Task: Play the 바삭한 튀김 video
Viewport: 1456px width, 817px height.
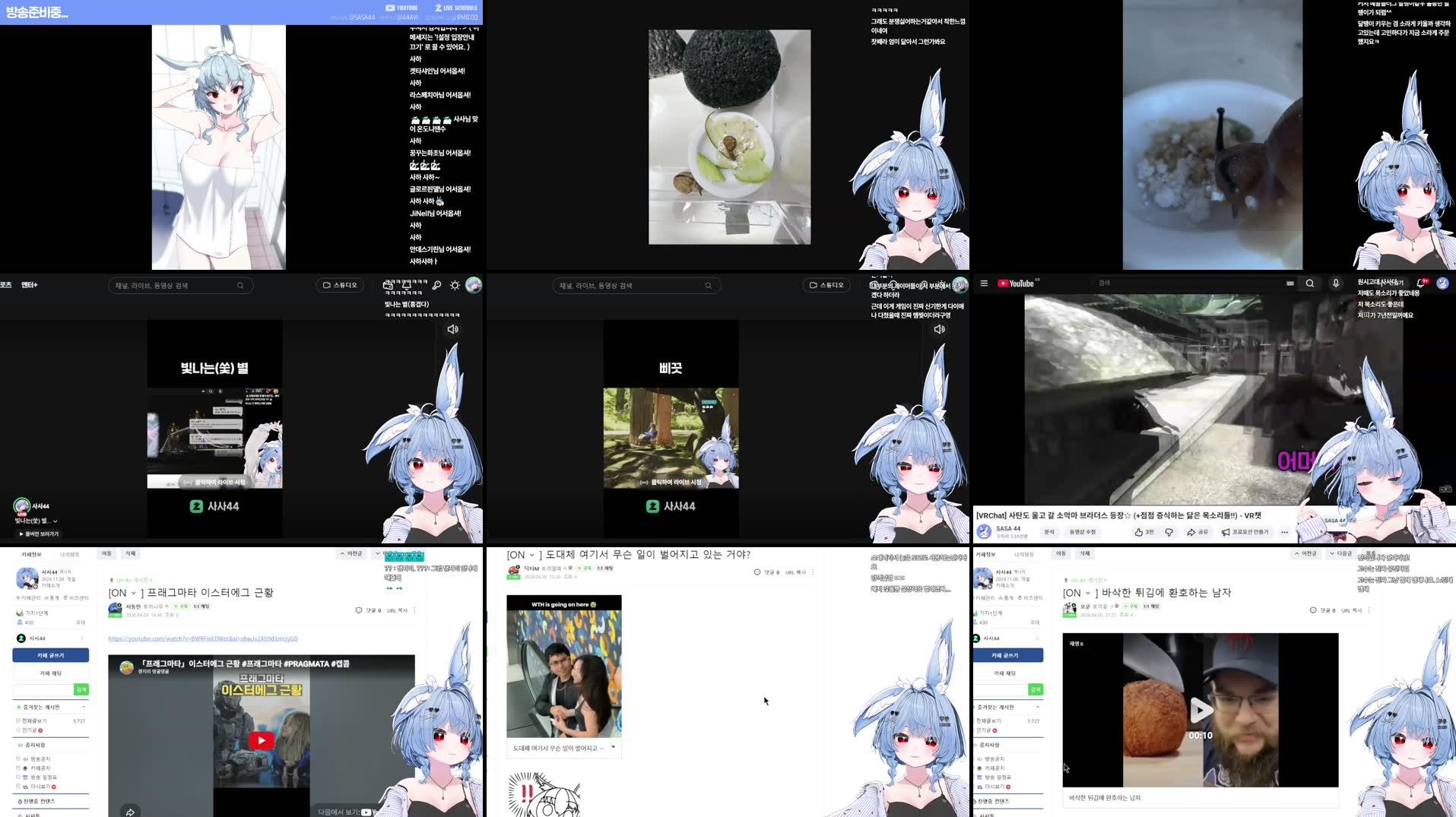Action: pos(1201,710)
